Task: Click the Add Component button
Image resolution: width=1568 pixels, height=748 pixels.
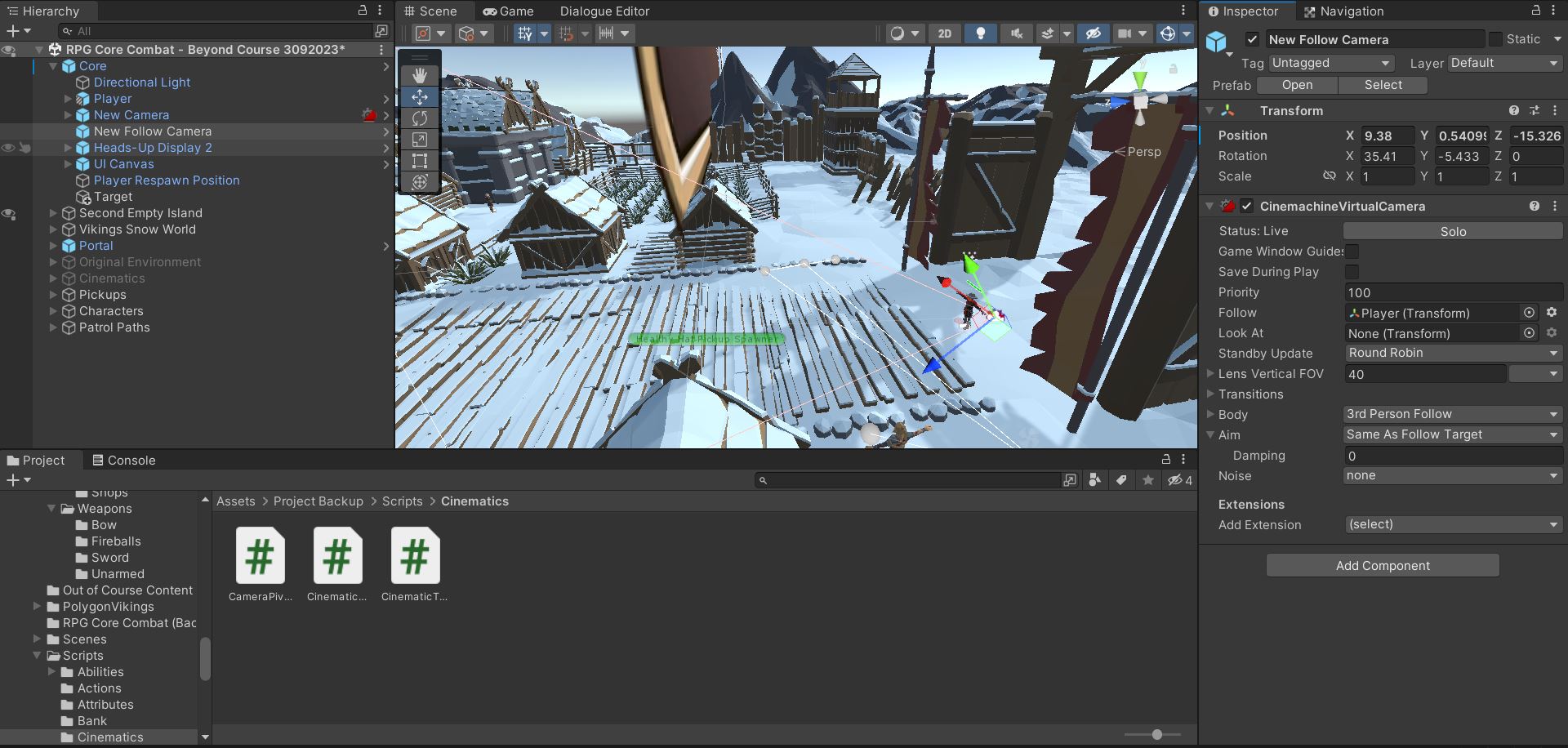Action: (1382, 565)
